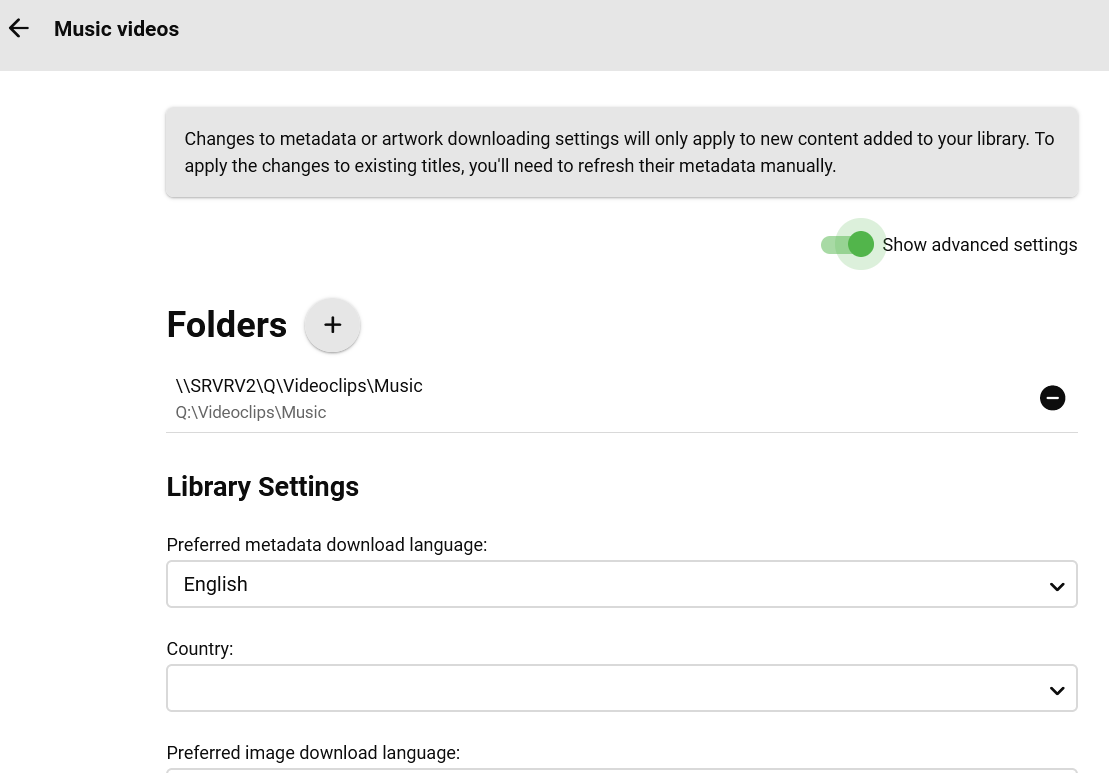
Task: Click the Library Settings heading
Action: [x=262, y=487]
